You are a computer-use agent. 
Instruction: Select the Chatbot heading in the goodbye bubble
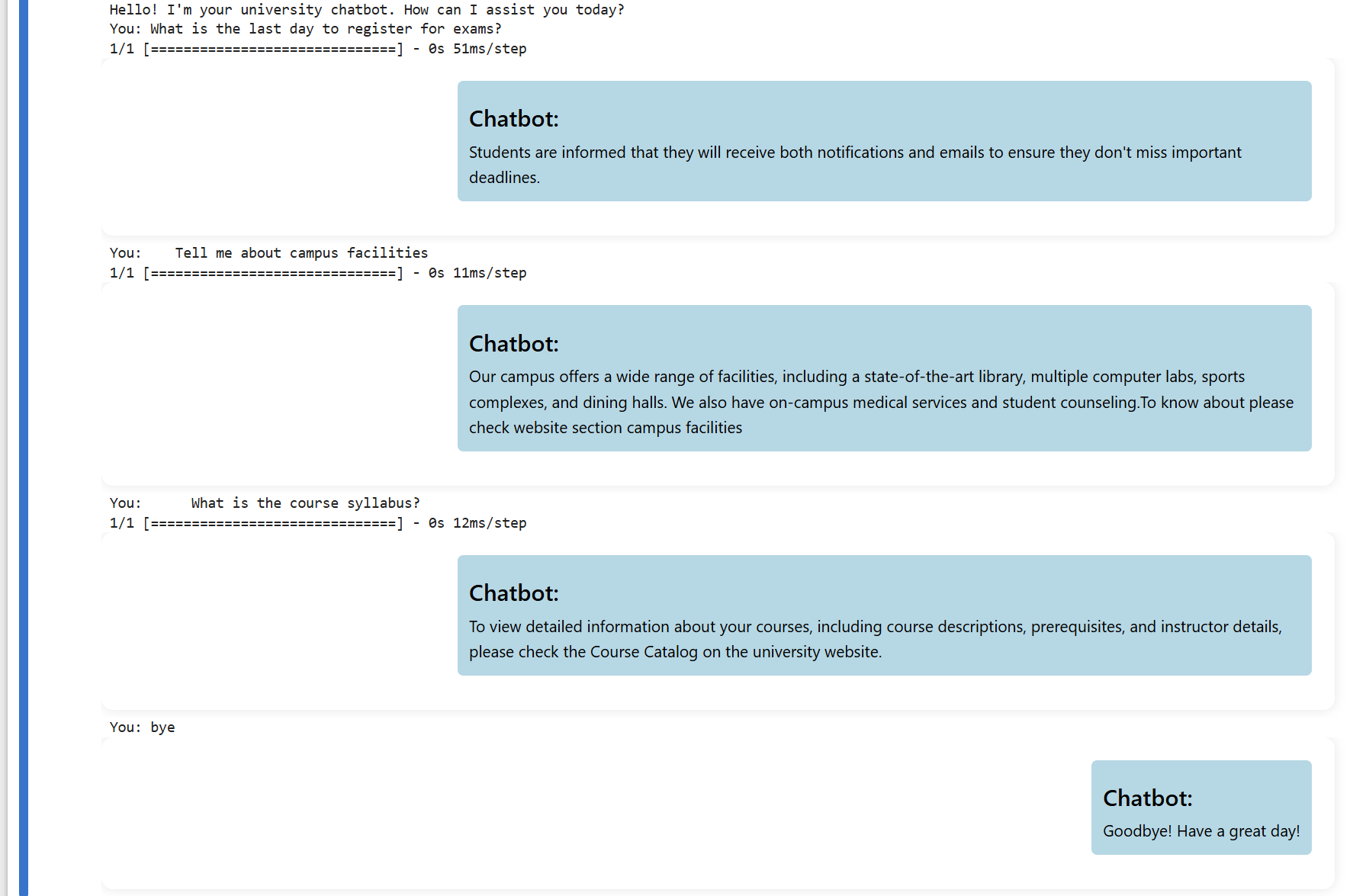click(x=1147, y=798)
